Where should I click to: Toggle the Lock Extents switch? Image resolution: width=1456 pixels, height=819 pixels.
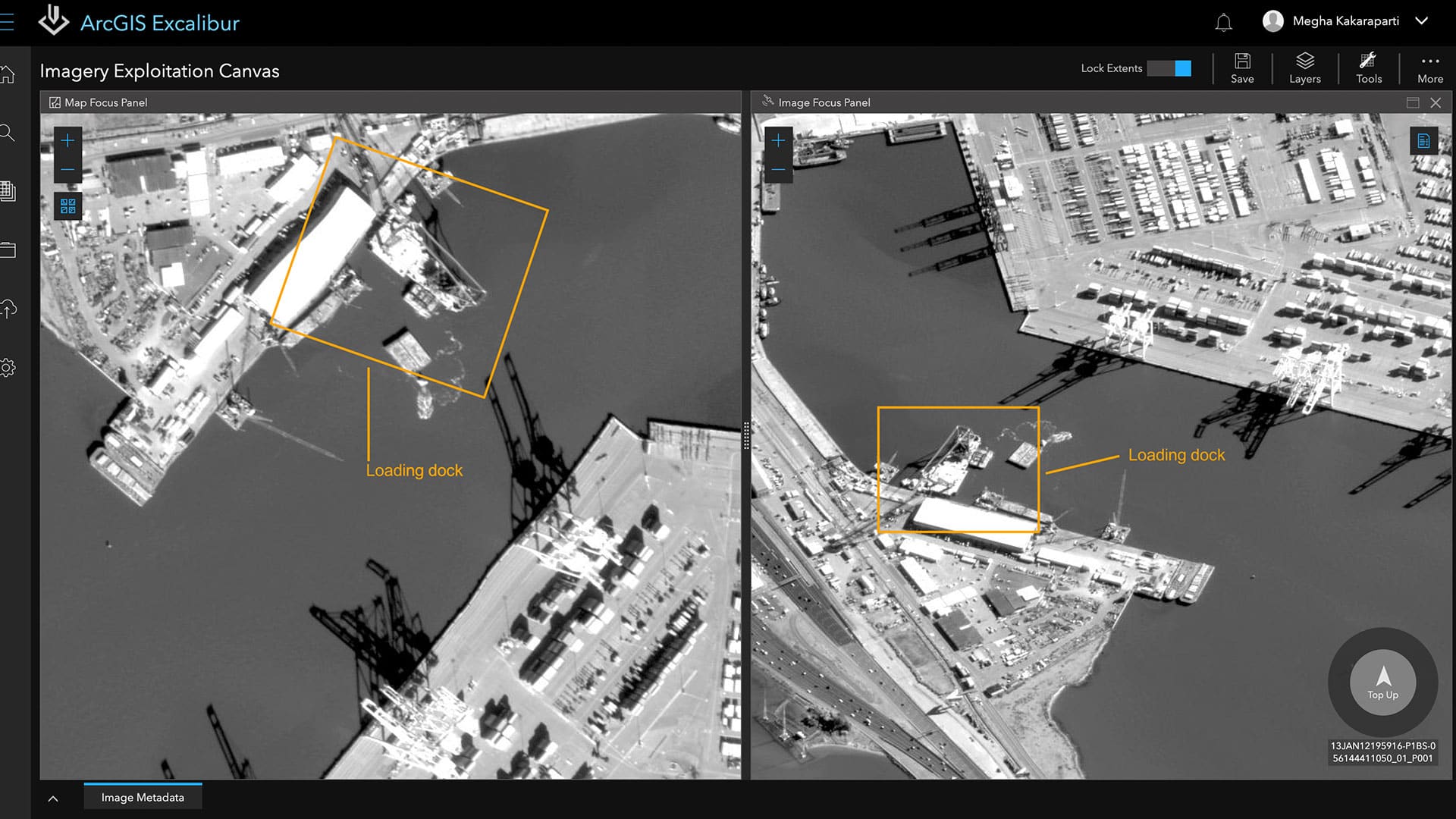(1169, 68)
